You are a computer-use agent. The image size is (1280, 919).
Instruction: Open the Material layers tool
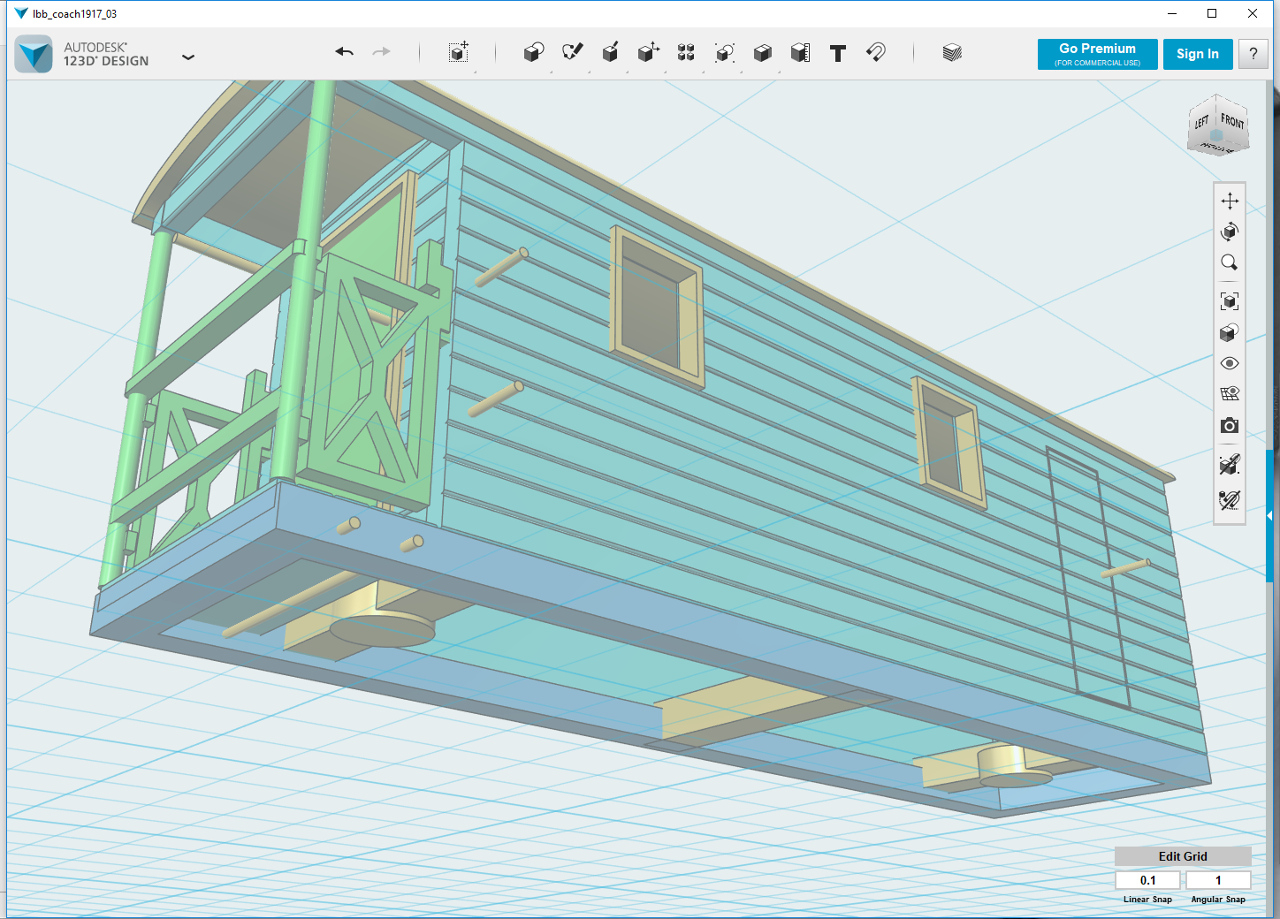click(x=952, y=53)
